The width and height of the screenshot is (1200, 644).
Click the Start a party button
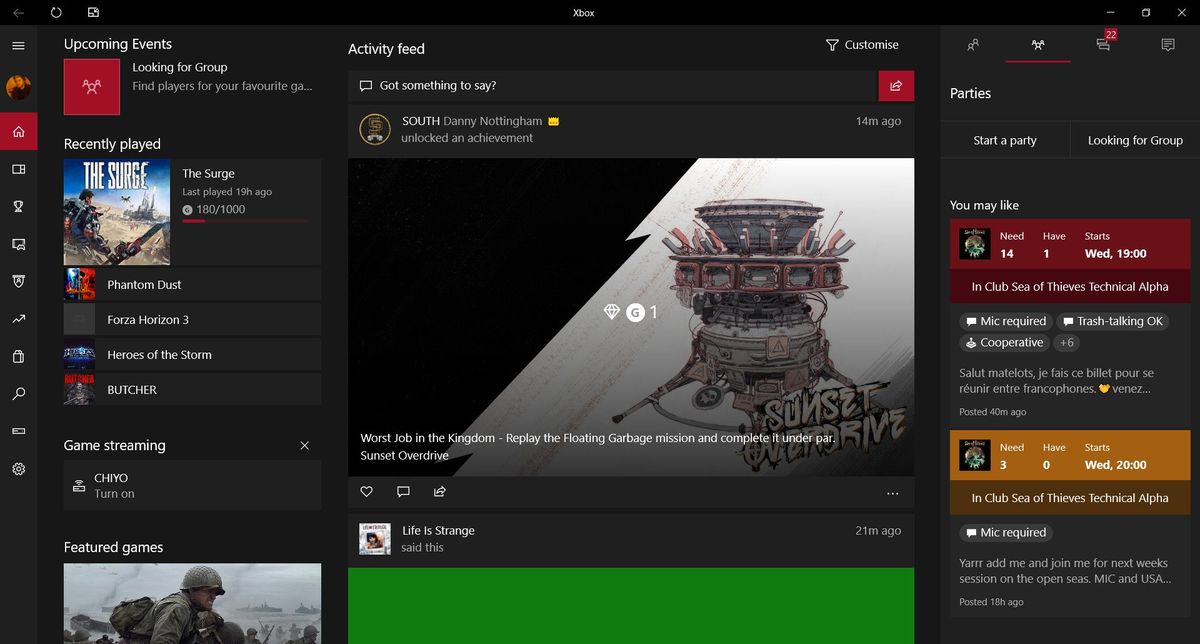1004,140
